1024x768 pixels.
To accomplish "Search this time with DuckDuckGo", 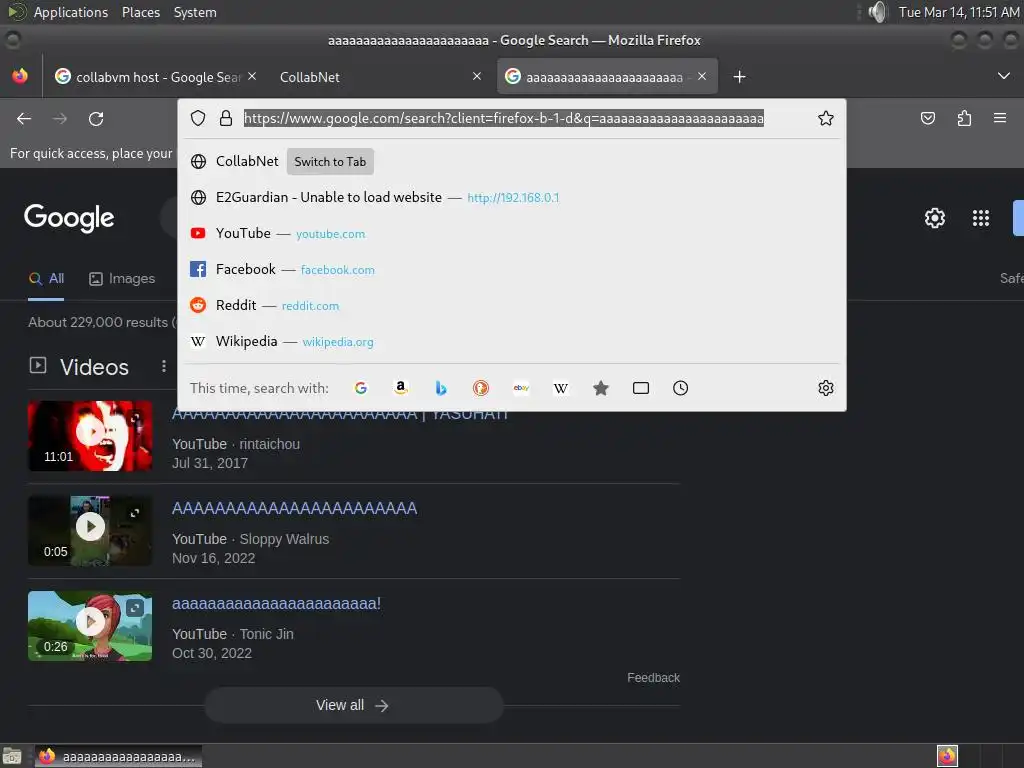I will (481, 388).
